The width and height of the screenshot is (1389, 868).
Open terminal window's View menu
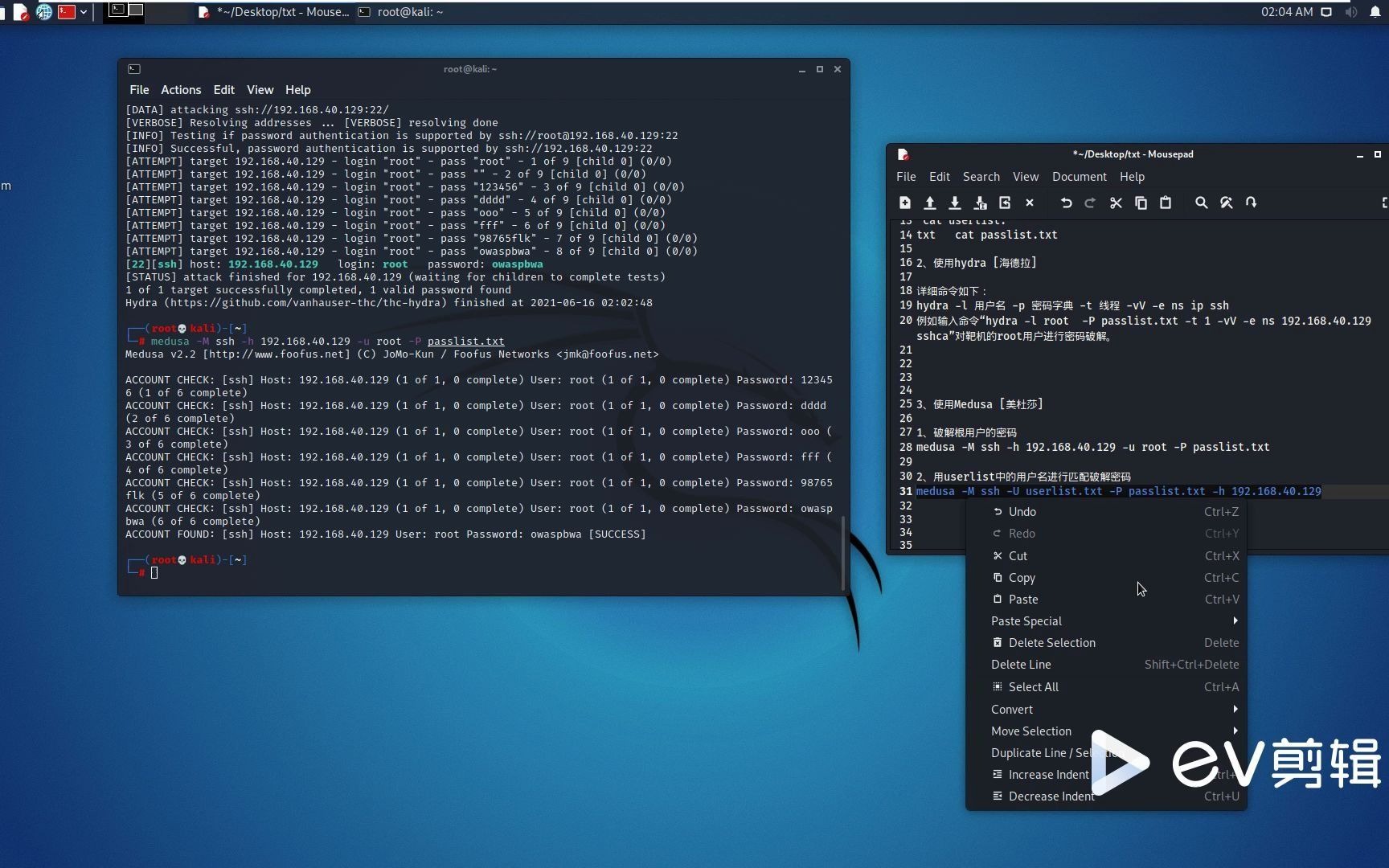[x=260, y=90]
